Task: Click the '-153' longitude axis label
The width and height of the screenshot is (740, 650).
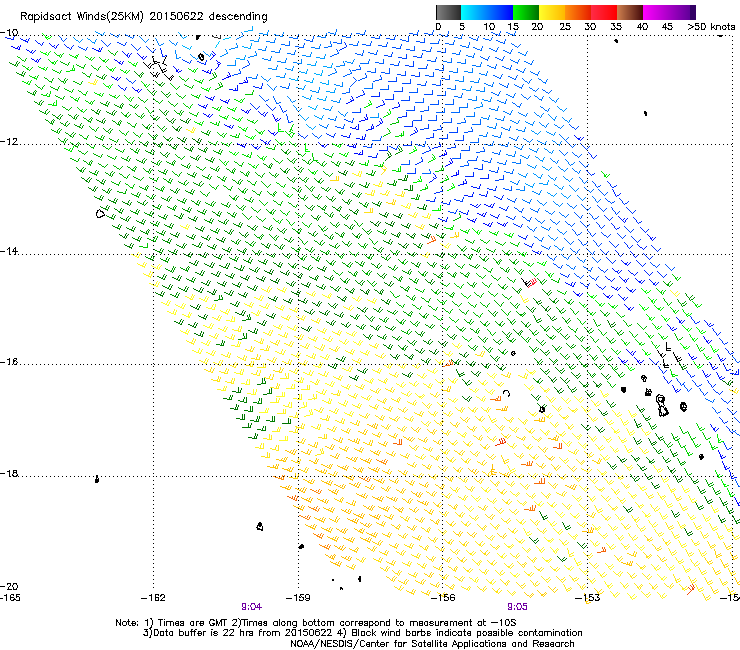Action: 588,598
